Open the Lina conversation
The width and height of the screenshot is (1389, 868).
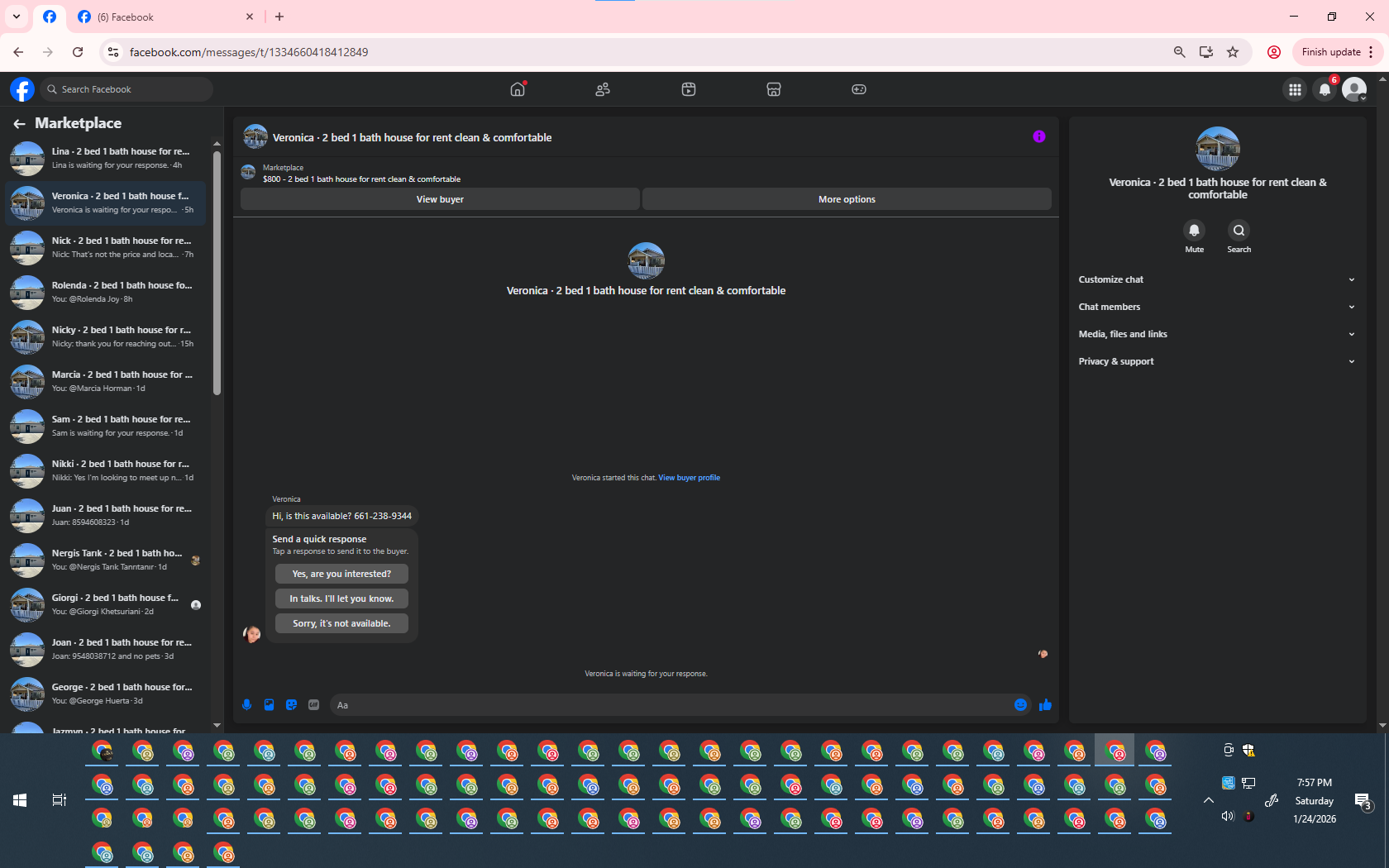106,159
